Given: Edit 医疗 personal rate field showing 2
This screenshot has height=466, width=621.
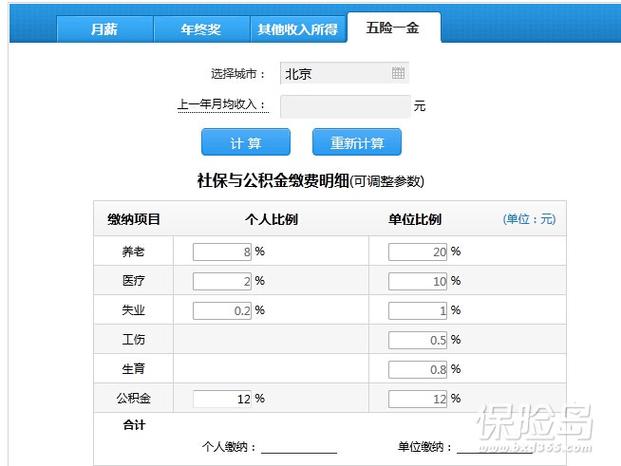Looking at the screenshot, I should [222, 281].
